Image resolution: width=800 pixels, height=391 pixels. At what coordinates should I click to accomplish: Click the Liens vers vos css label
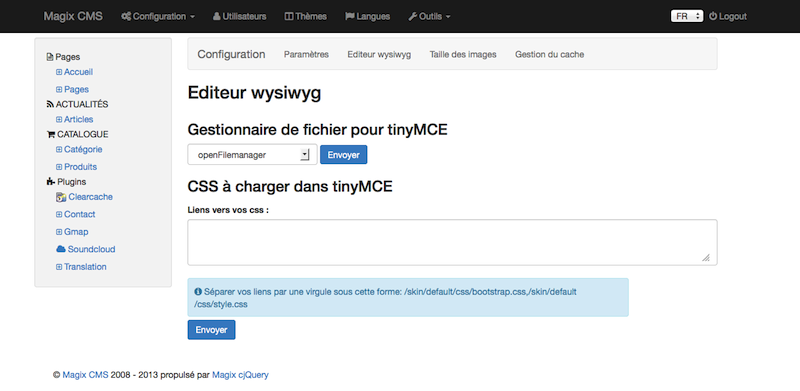click(x=228, y=210)
